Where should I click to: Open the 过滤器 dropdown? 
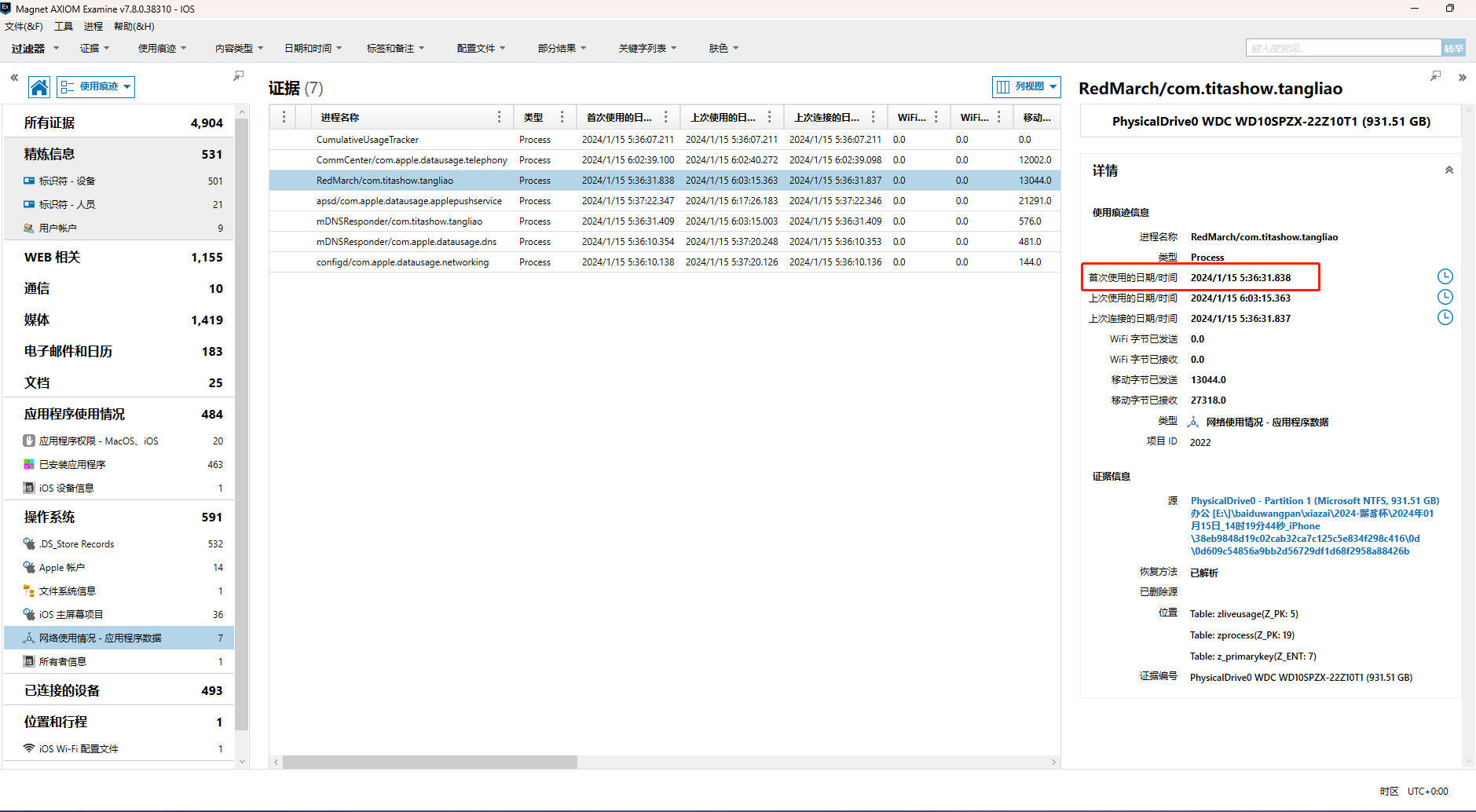[x=35, y=48]
